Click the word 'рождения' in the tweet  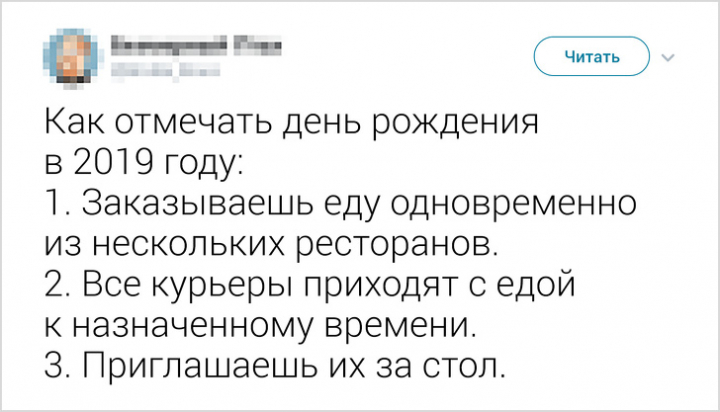[x=456, y=124]
